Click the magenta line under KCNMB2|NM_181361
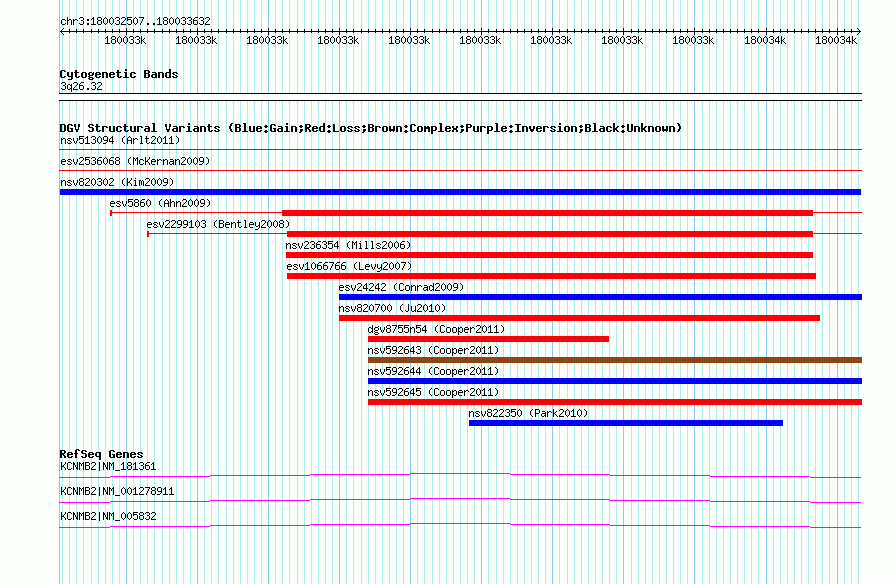This screenshot has height=584, width=890. [460, 476]
